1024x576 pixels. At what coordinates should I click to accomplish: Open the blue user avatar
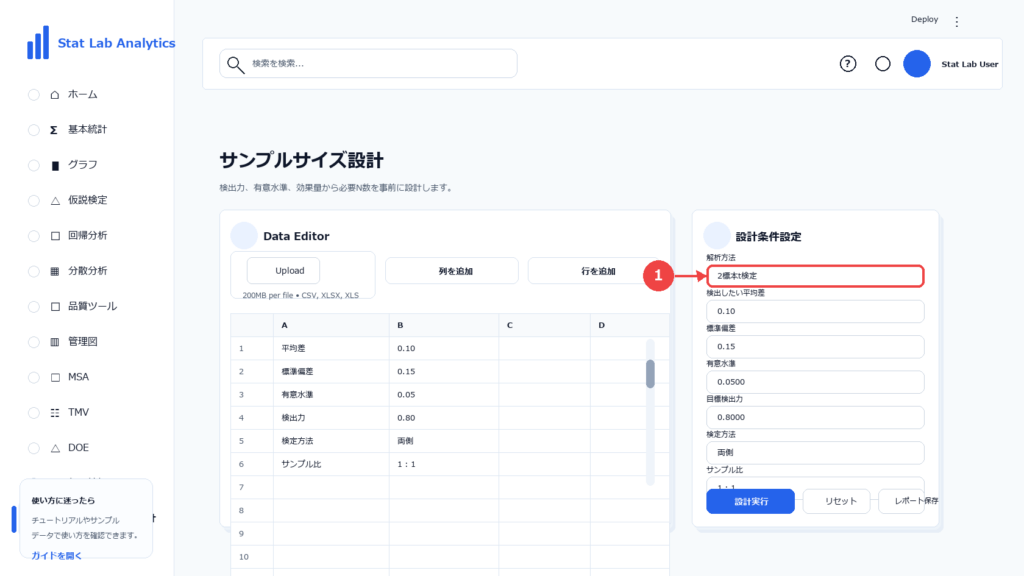click(x=917, y=64)
